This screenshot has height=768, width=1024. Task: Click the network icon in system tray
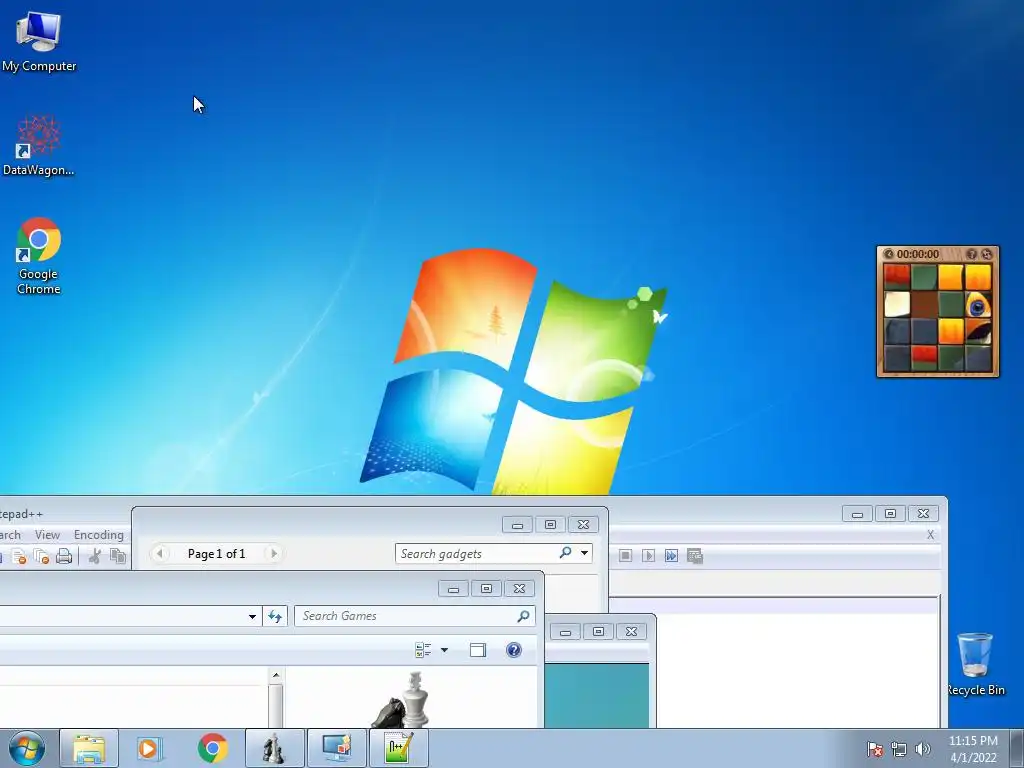899,749
